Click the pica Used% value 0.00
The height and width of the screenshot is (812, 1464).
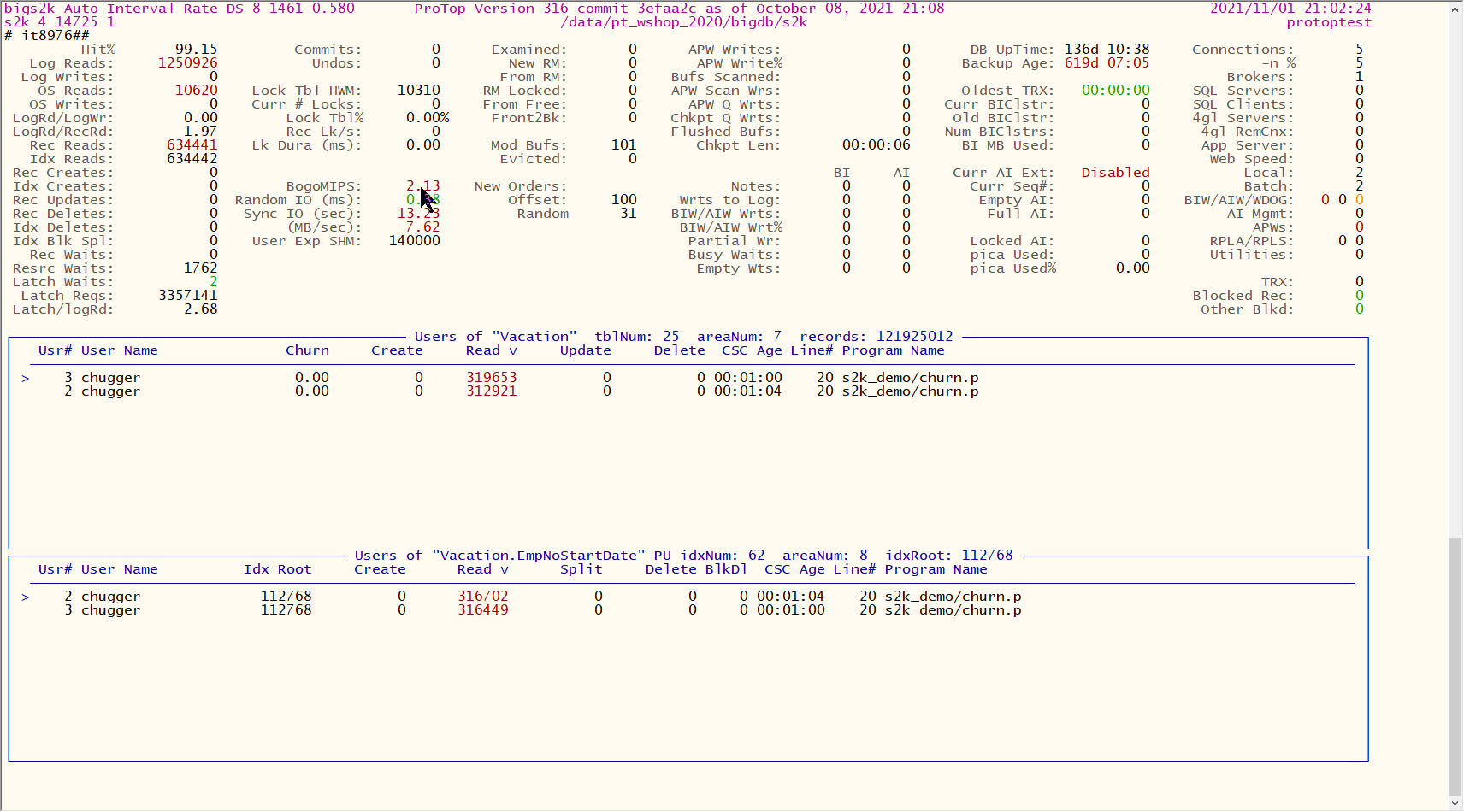(x=1132, y=268)
